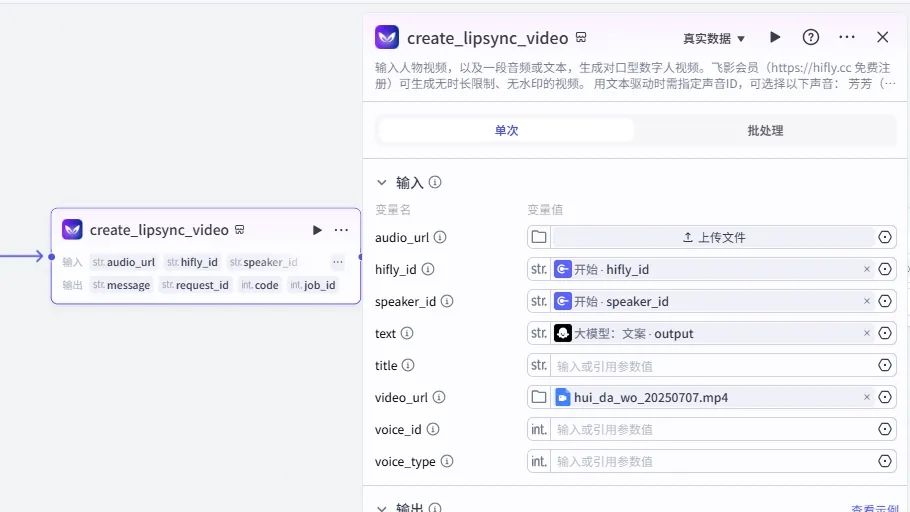Screen dimensions: 910x512
Task: Show info tooltip for audio_url
Action: 440,237
